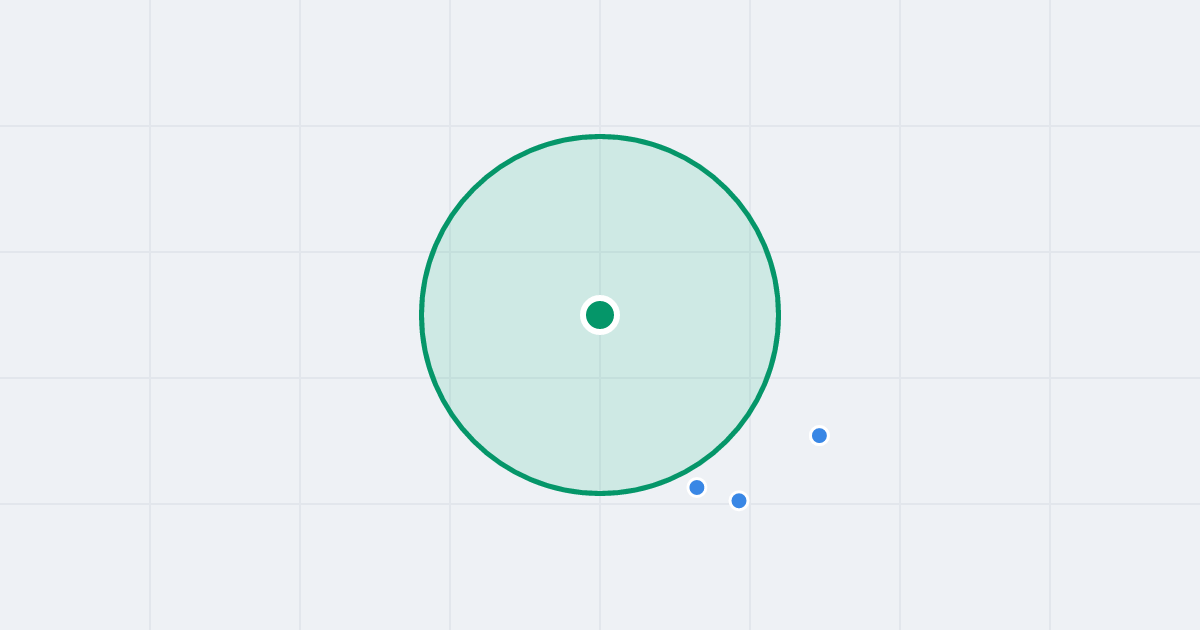1200x630 pixels.
Task: Pick the lowest blue dot on the map
Action: 739,500
